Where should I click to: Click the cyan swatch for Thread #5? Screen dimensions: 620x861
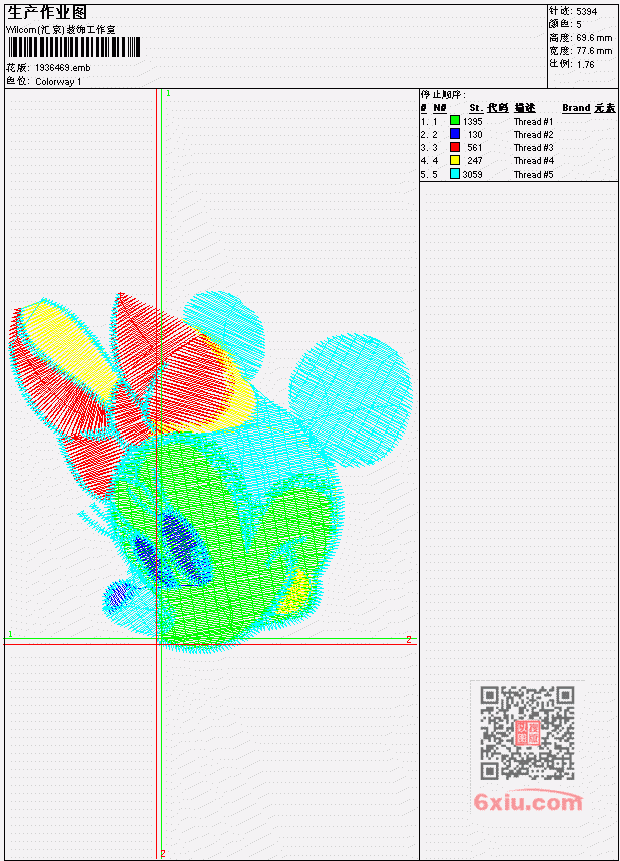[x=455, y=174]
